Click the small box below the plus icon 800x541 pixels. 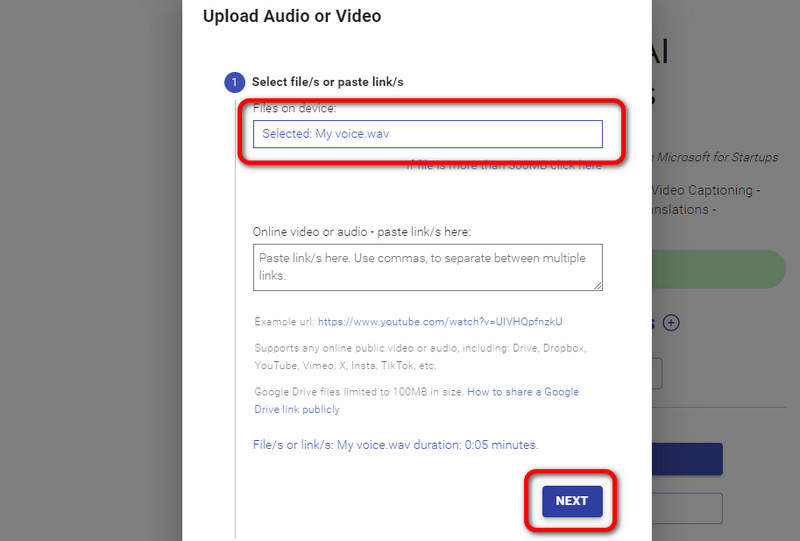point(657,374)
